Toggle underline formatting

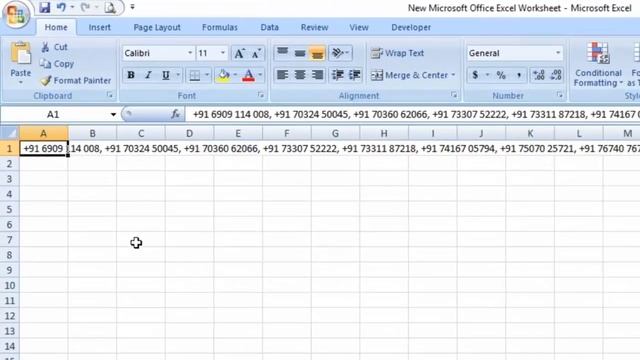[165, 75]
